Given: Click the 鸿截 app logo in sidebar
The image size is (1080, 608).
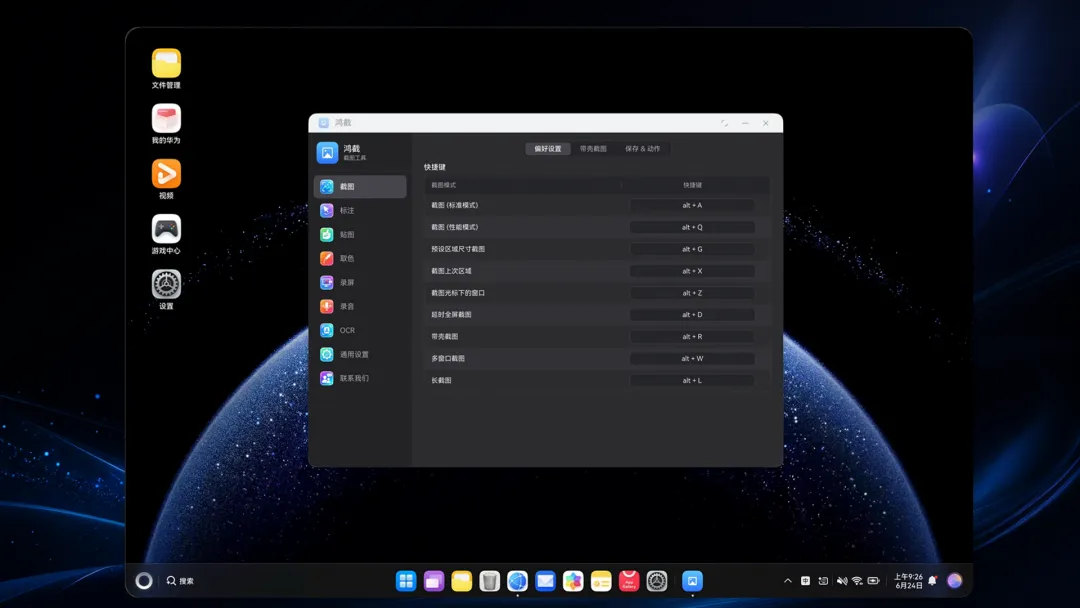Looking at the screenshot, I should (x=327, y=152).
